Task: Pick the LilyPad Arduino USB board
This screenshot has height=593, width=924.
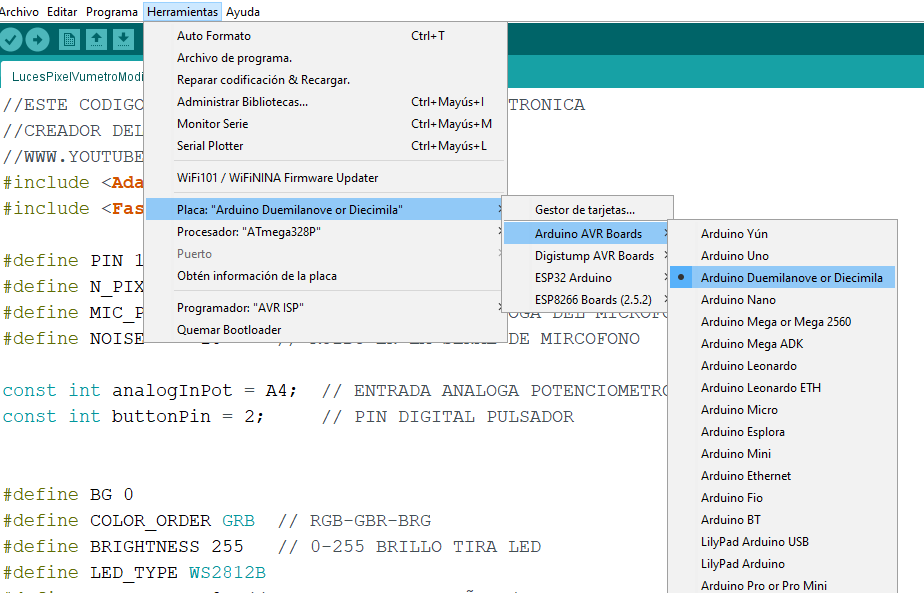Action: pyautogui.click(x=783, y=542)
